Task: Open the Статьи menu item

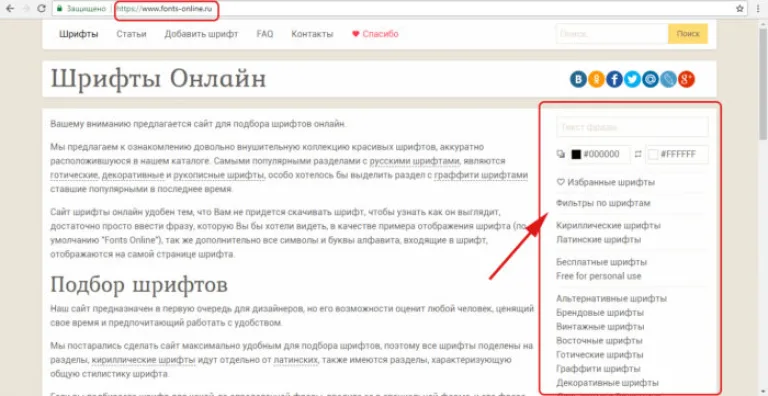Action: tap(131, 34)
